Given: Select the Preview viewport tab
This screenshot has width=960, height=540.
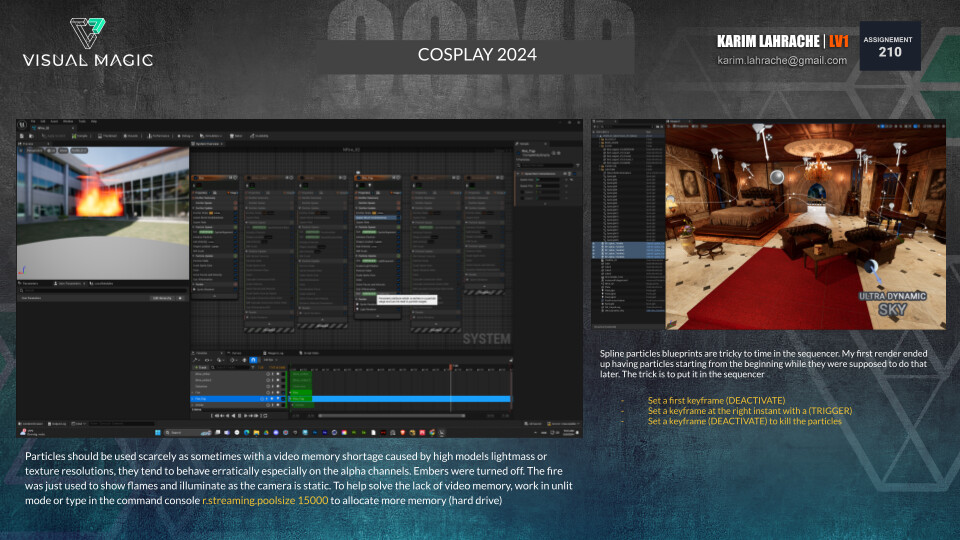Looking at the screenshot, I should [x=28, y=144].
